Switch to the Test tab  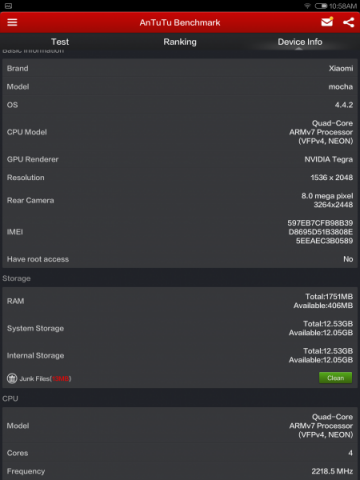(x=60, y=42)
